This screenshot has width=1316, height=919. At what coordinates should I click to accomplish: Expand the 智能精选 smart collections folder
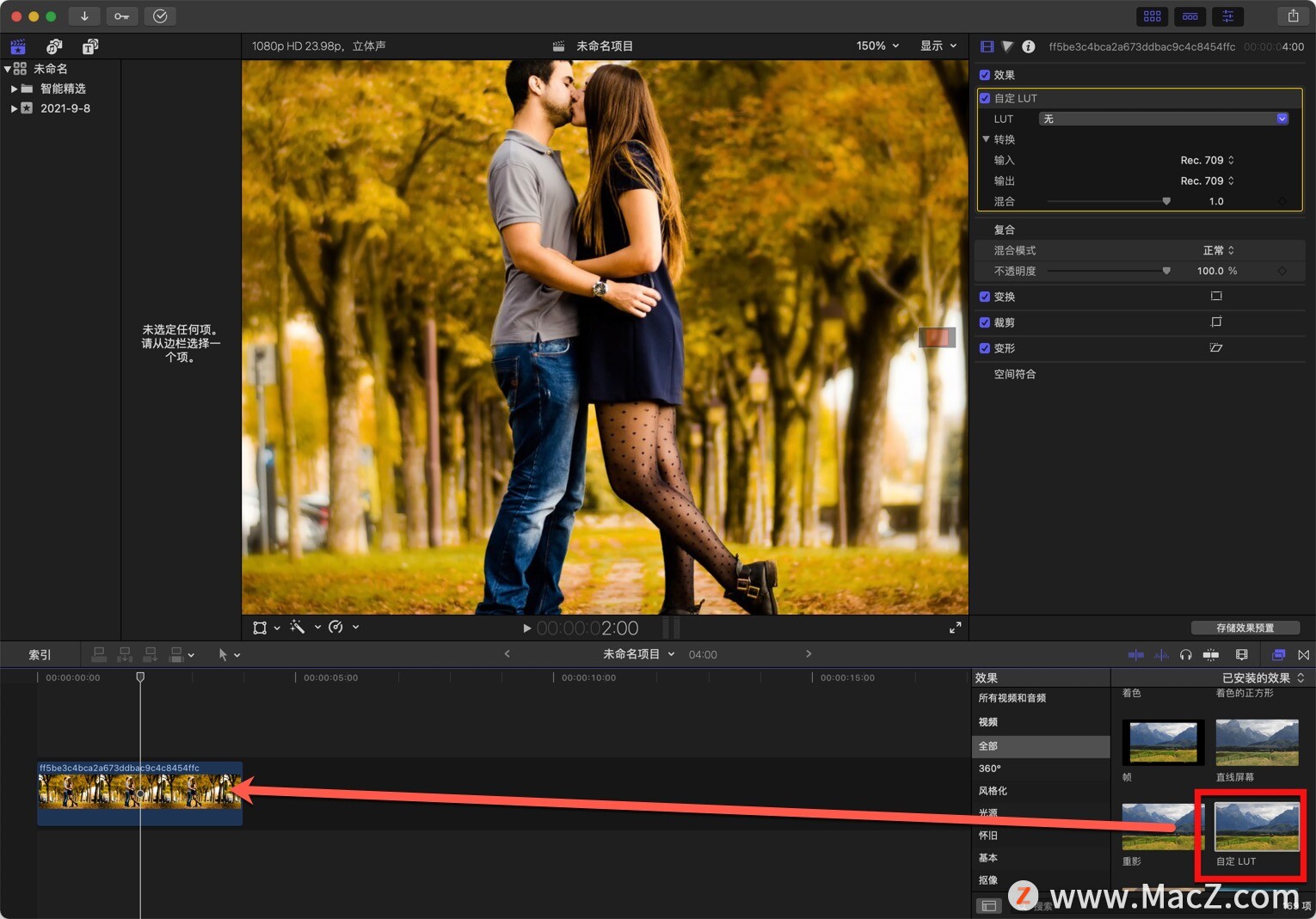pyautogui.click(x=14, y=89)
